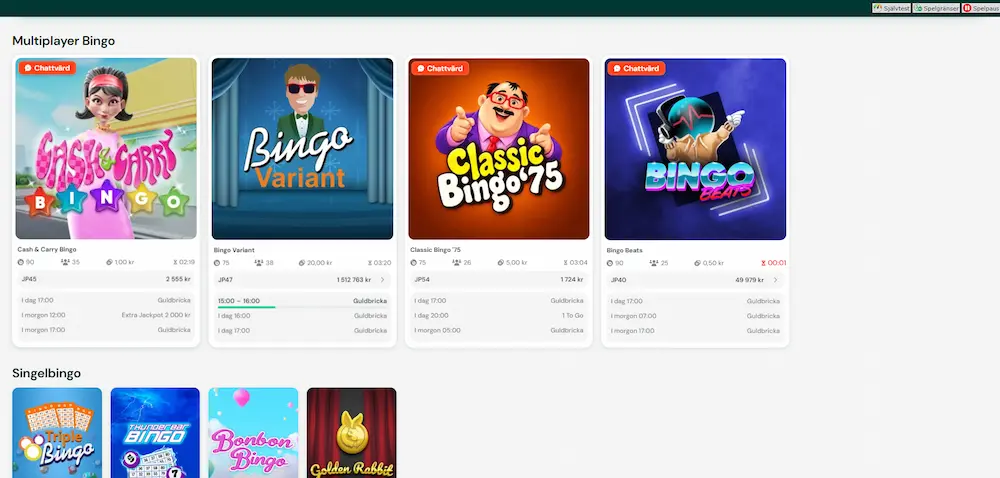Click the Spelpaus button

[x=981, y=8]
